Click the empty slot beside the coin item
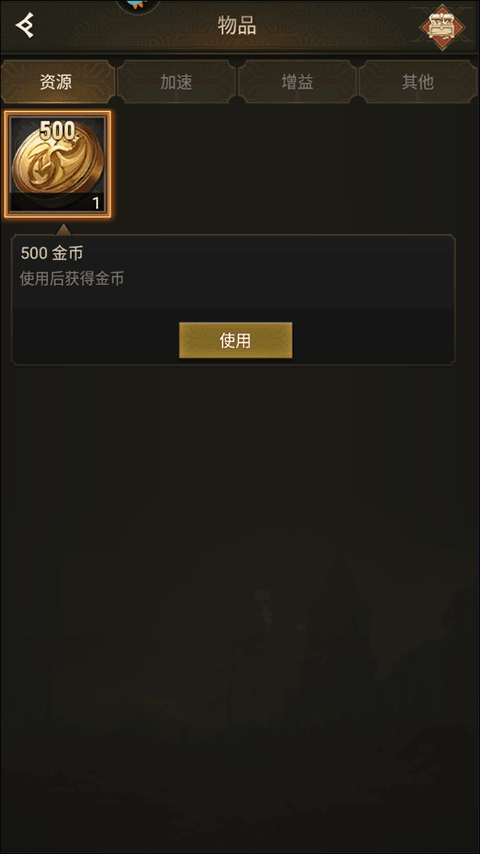 (x=177, y=164)
